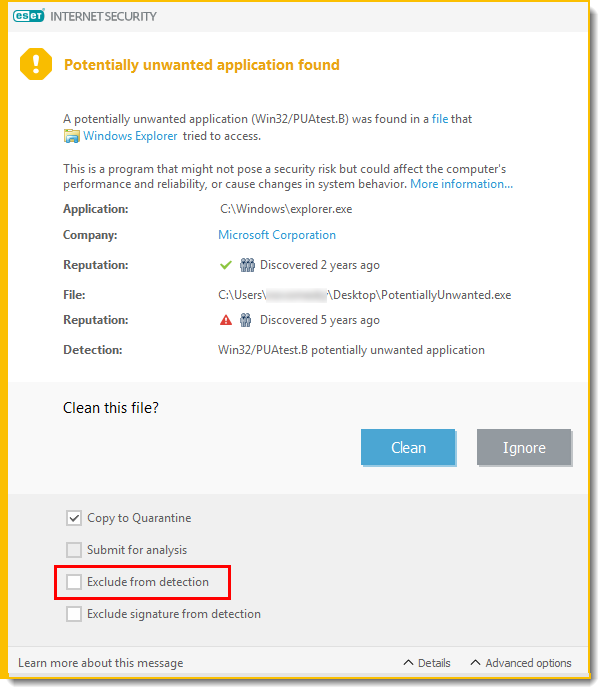Viewport: 605px width, 694px height.
Task: Click the red warning triangle reputation icon
Action: point(226,320)
